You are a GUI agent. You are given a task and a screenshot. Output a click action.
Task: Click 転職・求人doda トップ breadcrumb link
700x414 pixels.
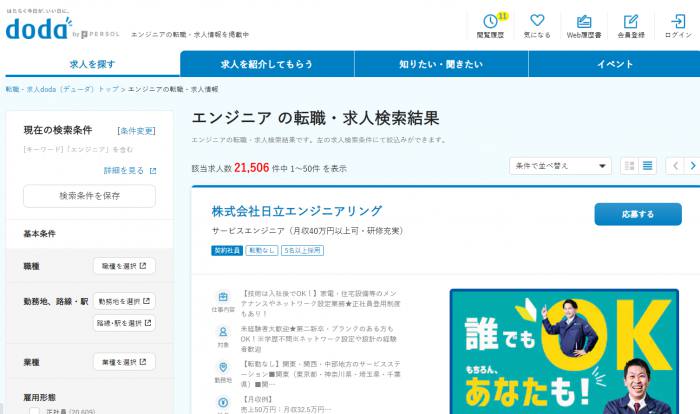point(62,89)
